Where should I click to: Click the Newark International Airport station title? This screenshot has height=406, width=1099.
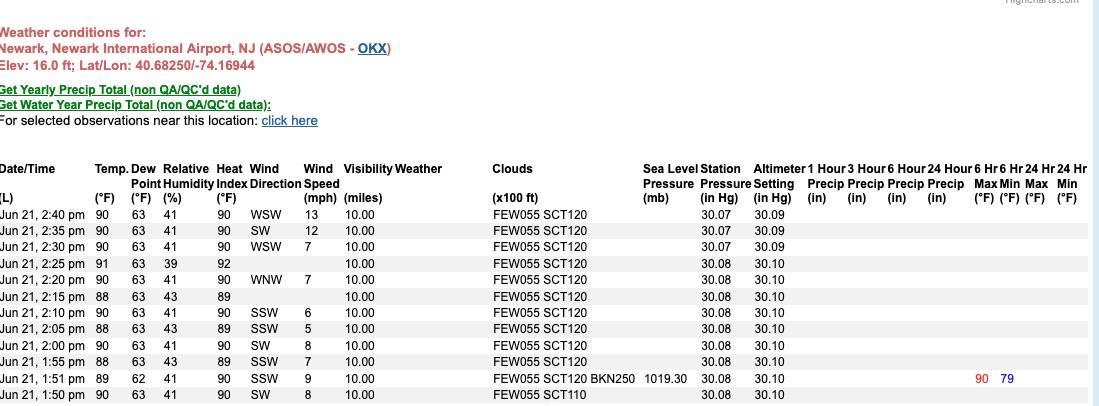196,49
